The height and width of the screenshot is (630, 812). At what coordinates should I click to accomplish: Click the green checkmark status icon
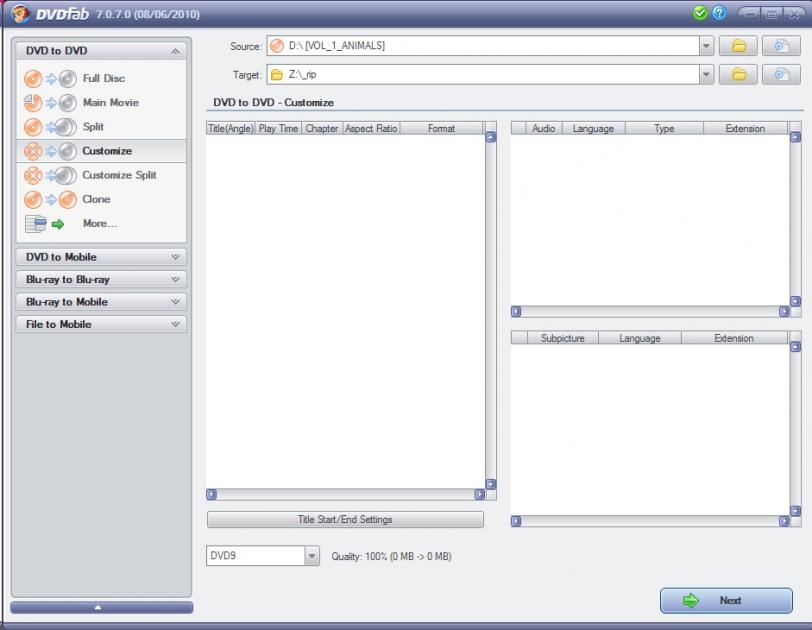coord(700,13)
